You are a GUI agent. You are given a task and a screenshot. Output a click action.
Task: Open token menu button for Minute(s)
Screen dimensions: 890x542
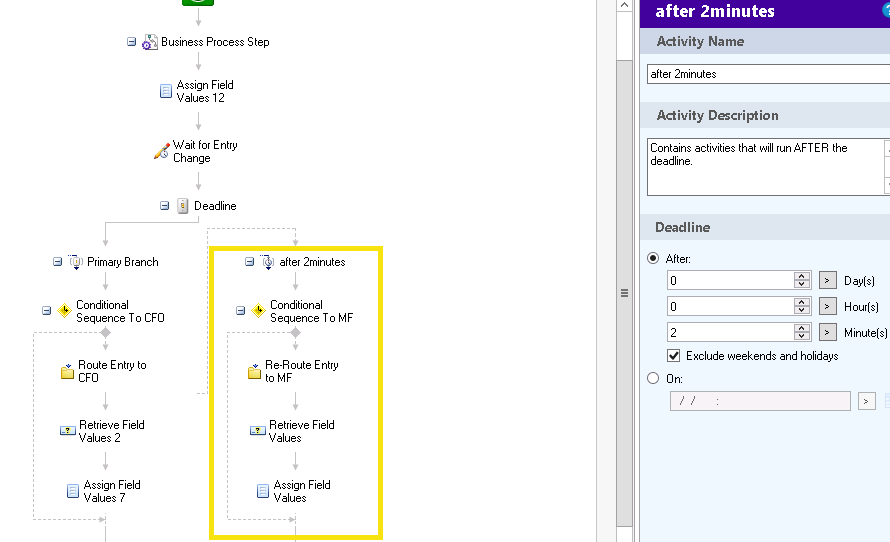click(x=828, y=333)
